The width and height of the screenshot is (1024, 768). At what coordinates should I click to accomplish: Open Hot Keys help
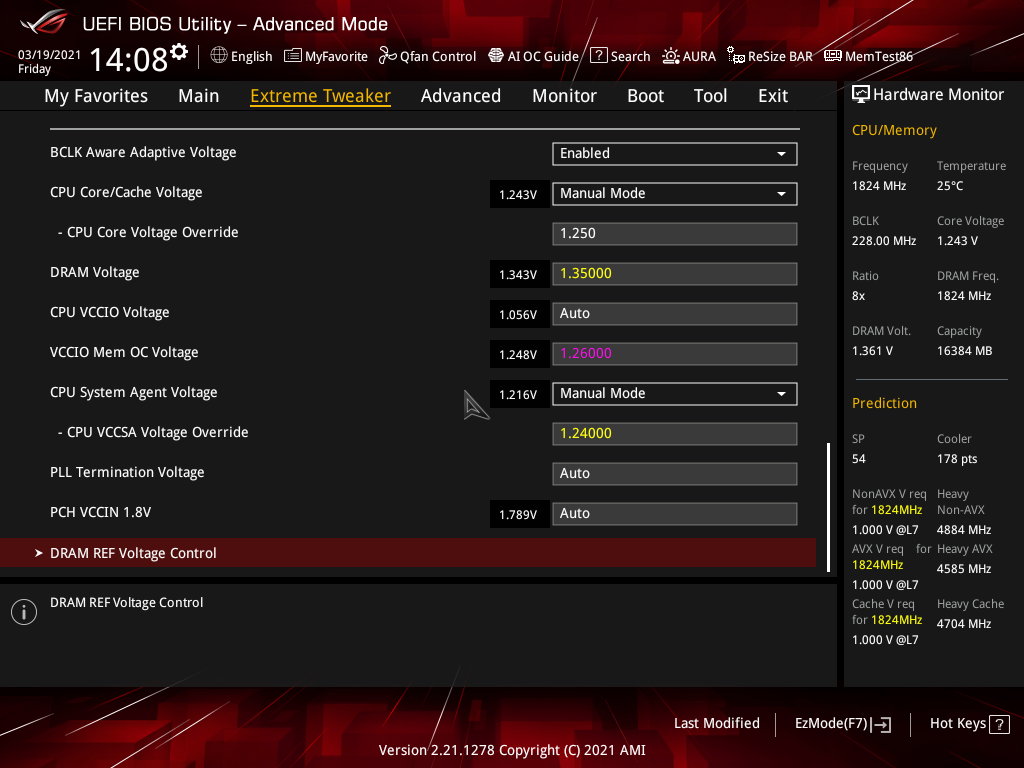coord(969,724)
